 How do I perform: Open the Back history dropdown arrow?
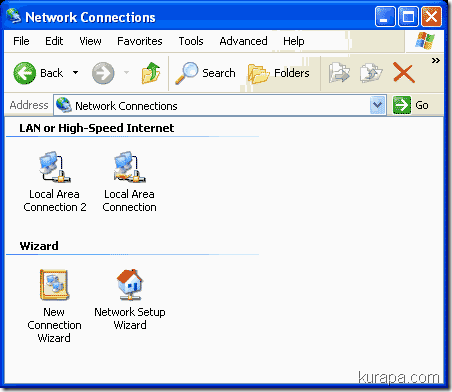(76, 73)
